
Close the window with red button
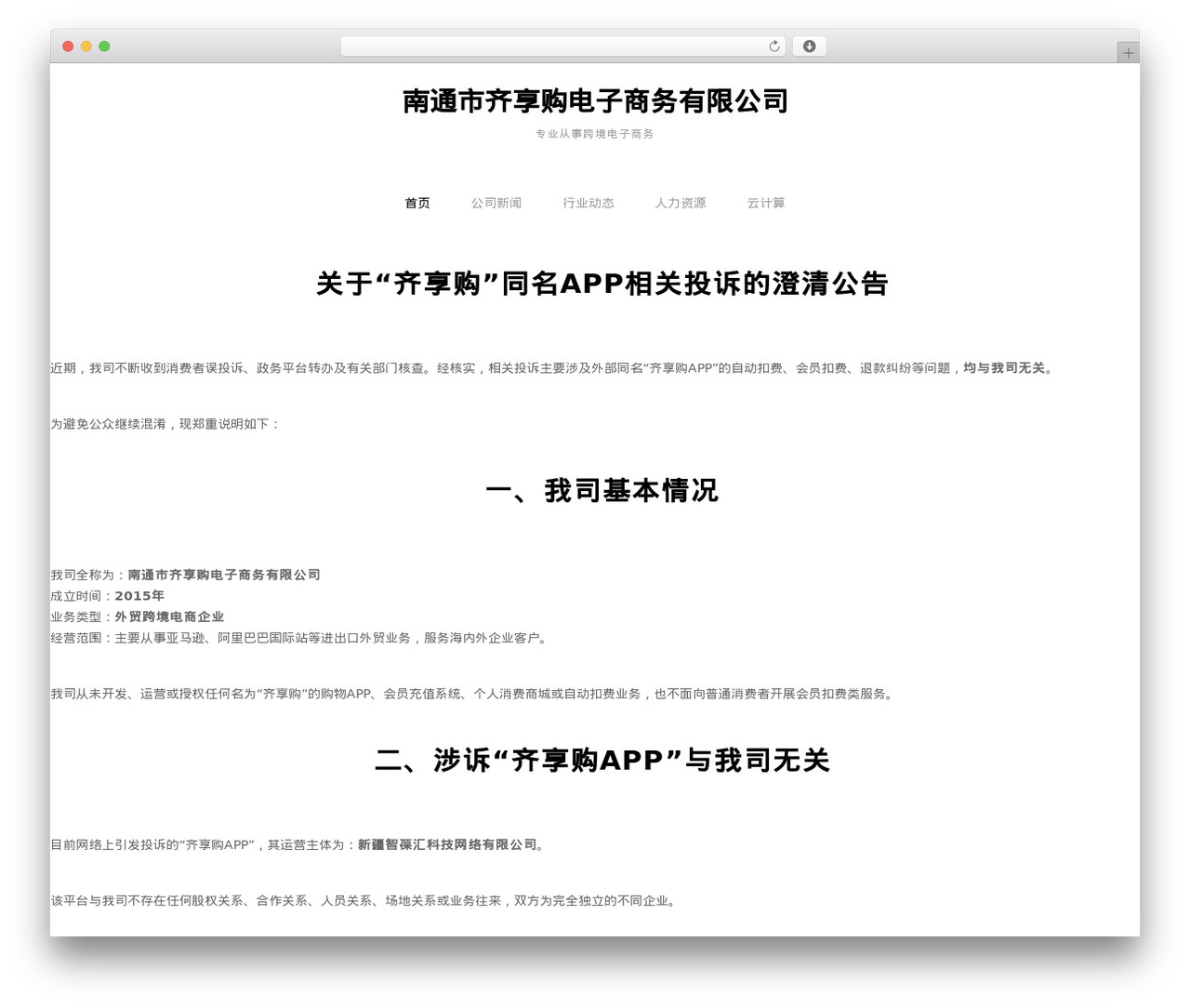(x=68, y=46)
